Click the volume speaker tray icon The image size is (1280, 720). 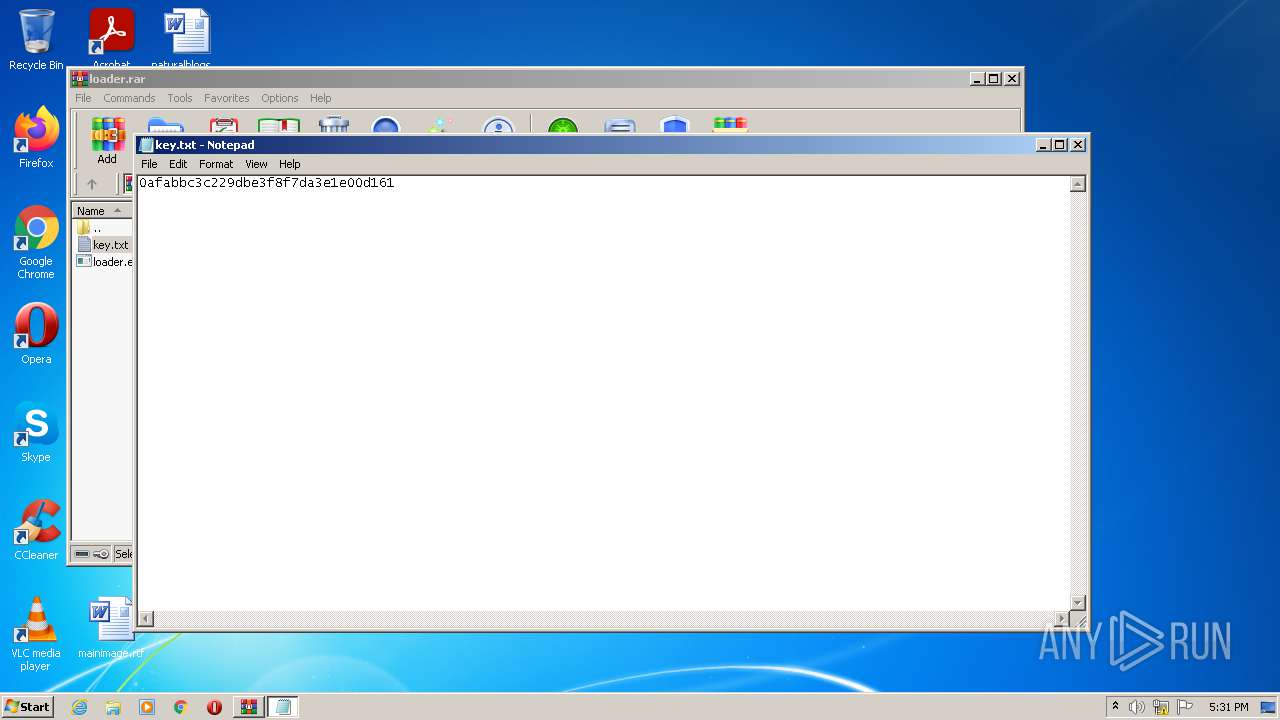coord(1137,707)
